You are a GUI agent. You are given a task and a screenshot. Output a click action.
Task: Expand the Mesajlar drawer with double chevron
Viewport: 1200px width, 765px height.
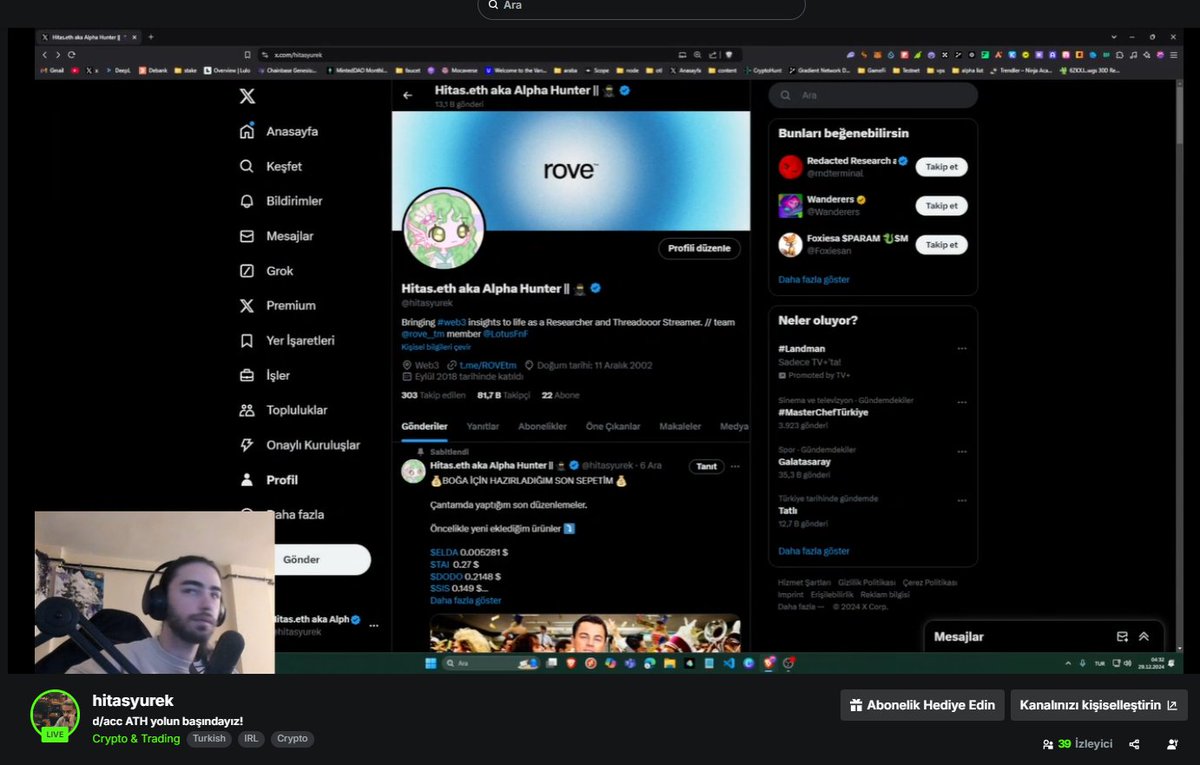(1144, 637)
